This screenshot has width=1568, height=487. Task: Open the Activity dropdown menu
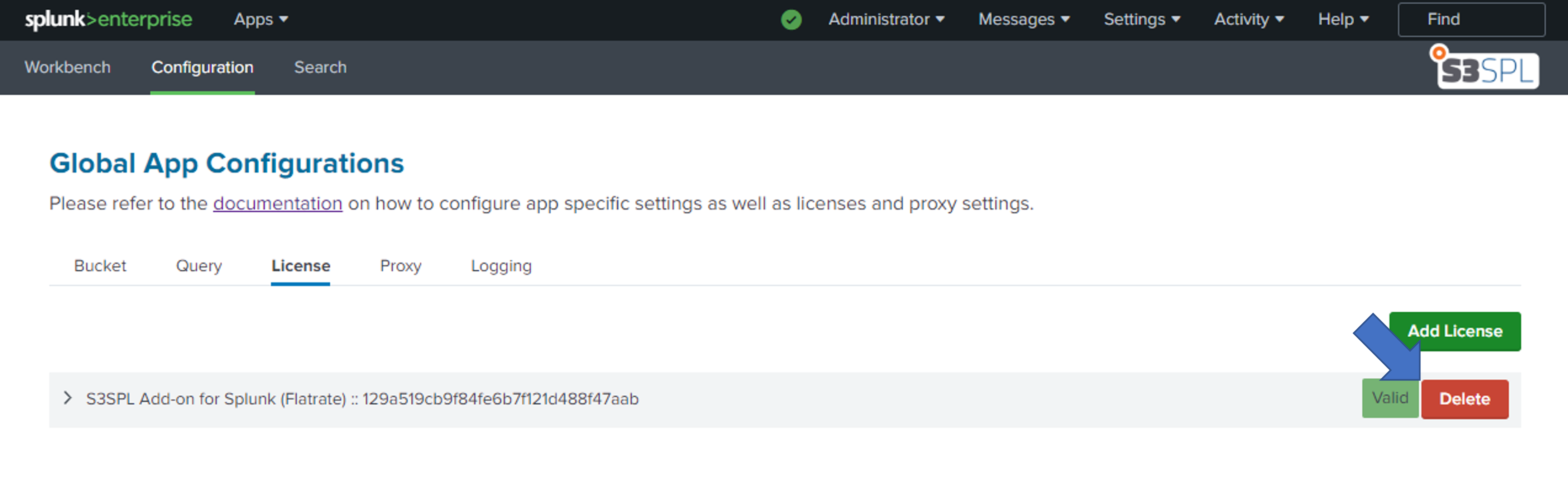[1248, 19]
